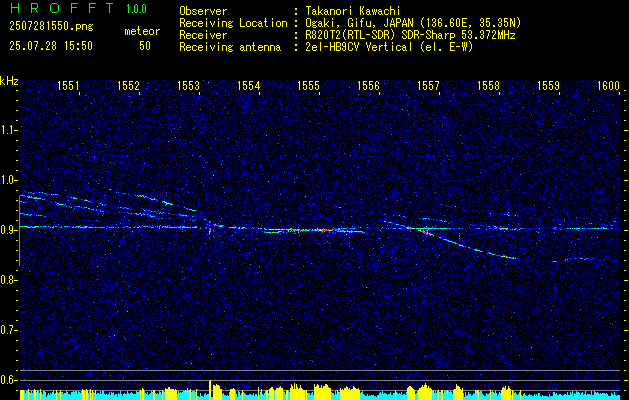Click the Receiving Location label
This screenshot has height=400, width=629.
(233, 23)
